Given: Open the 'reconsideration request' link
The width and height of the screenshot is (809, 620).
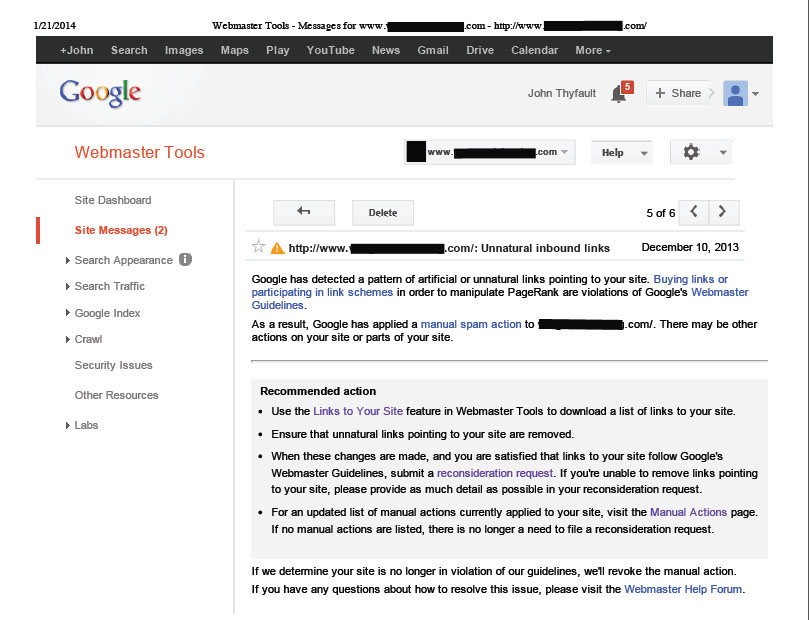Looking at the screenshot, I should coord(495,473).
